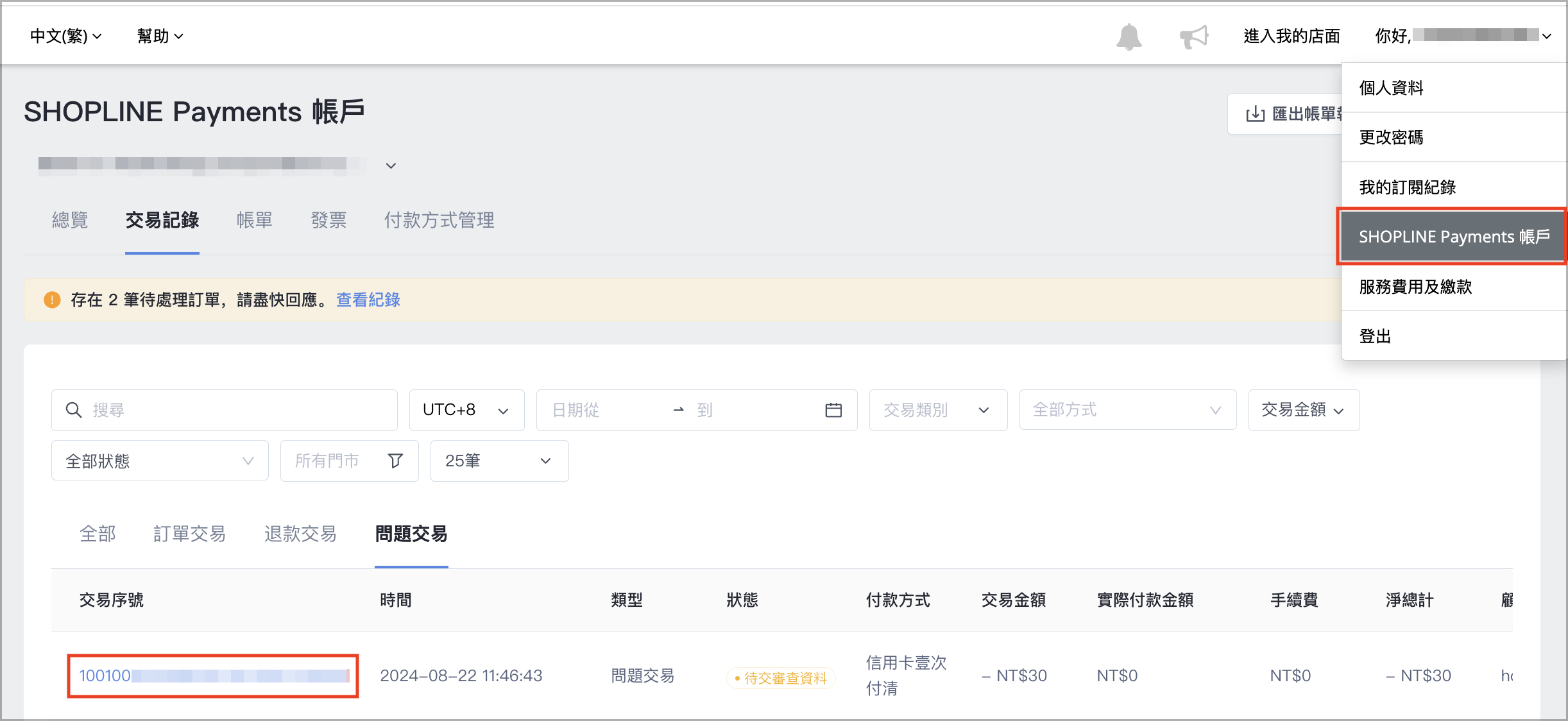Switch to the 總覽 tab
Screen dimensions: 1568x721
tap(70, 220)
